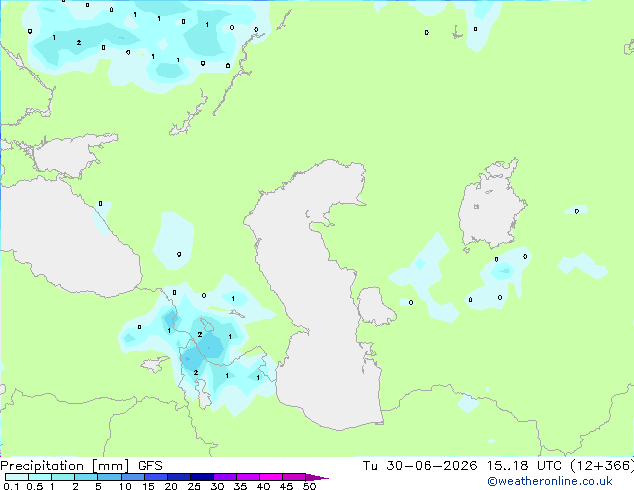Viewport: 634px width, 490px height.
Task: Click the legend swatch between 15 and 20
Action: coord(155,477)
